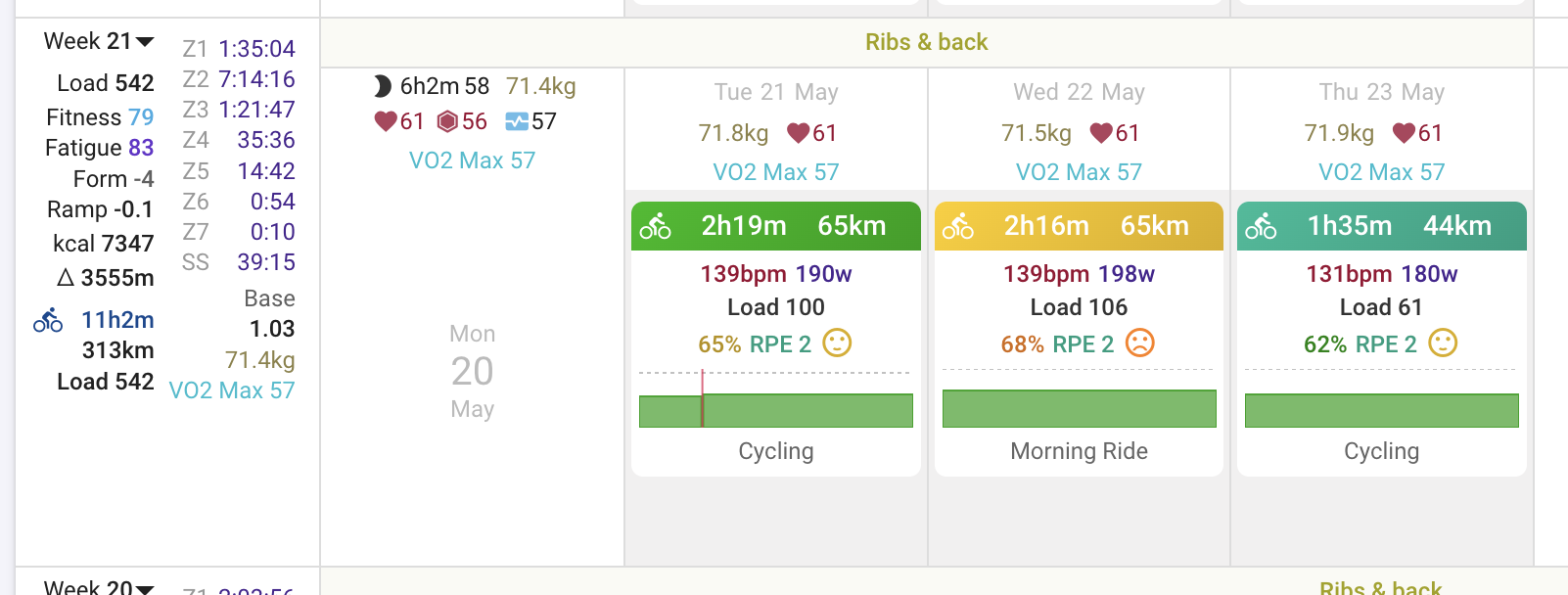Click the hexagon readiness icon beside 56
Viewport: 1568px width, 595px height.
pos(447,121)
